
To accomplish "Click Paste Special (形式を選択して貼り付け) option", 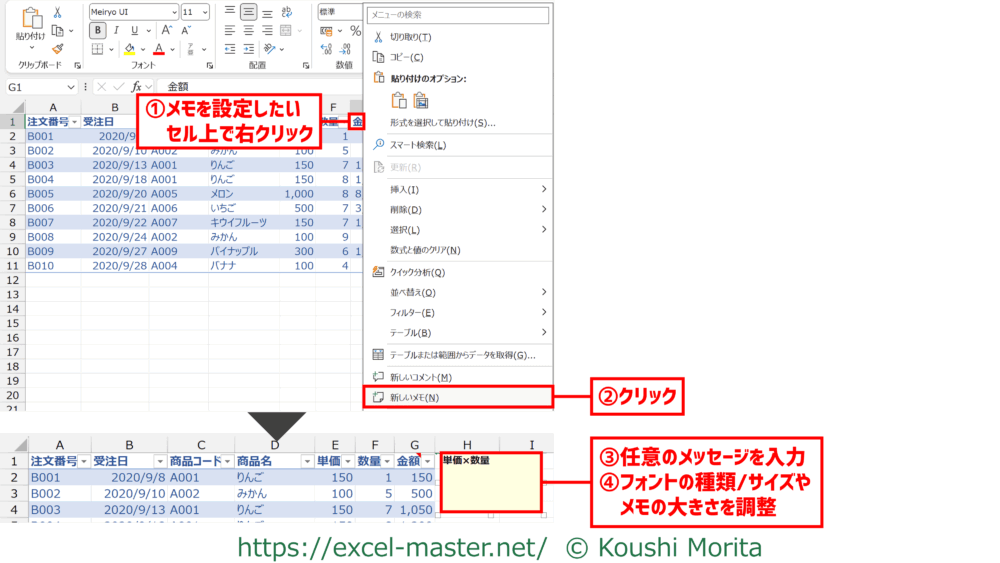I will coord(442,122).
